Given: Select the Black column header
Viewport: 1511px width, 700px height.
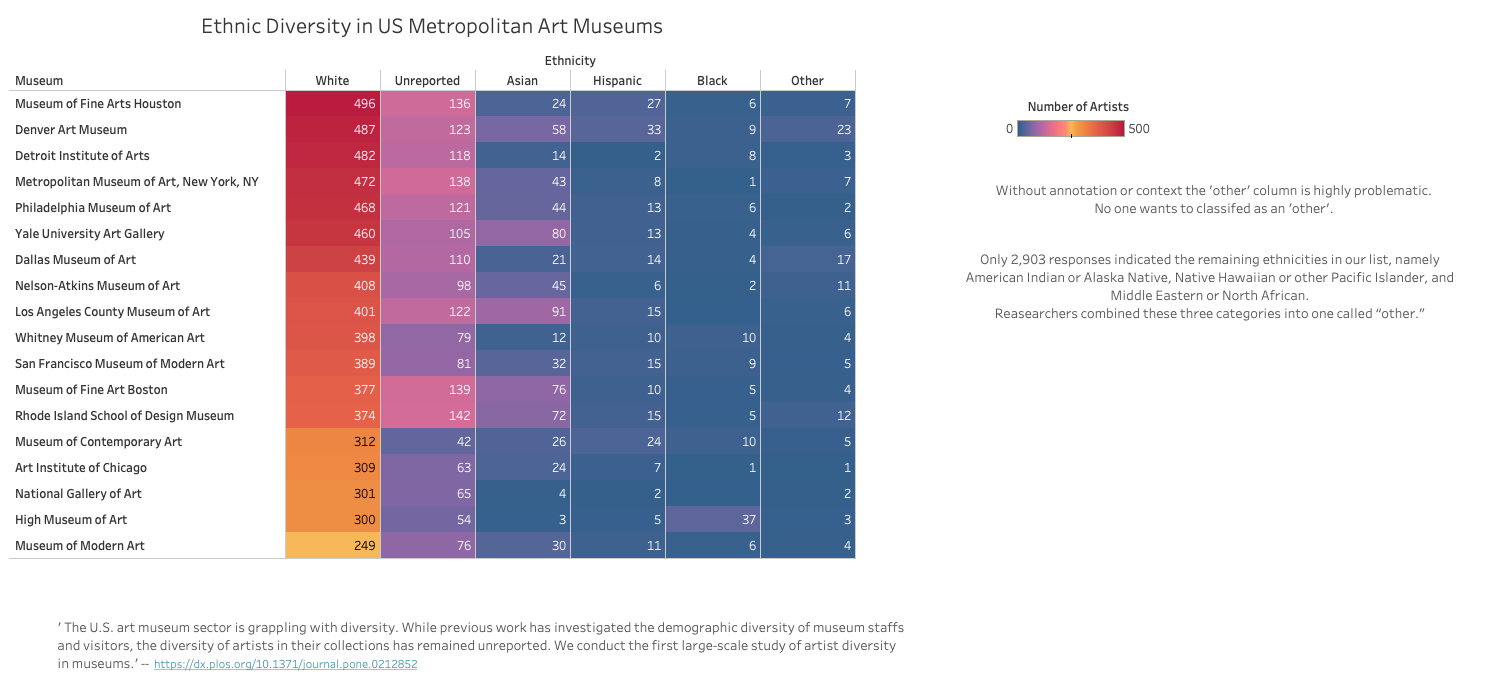Looking at the screenshot, I should pos(712,81).
